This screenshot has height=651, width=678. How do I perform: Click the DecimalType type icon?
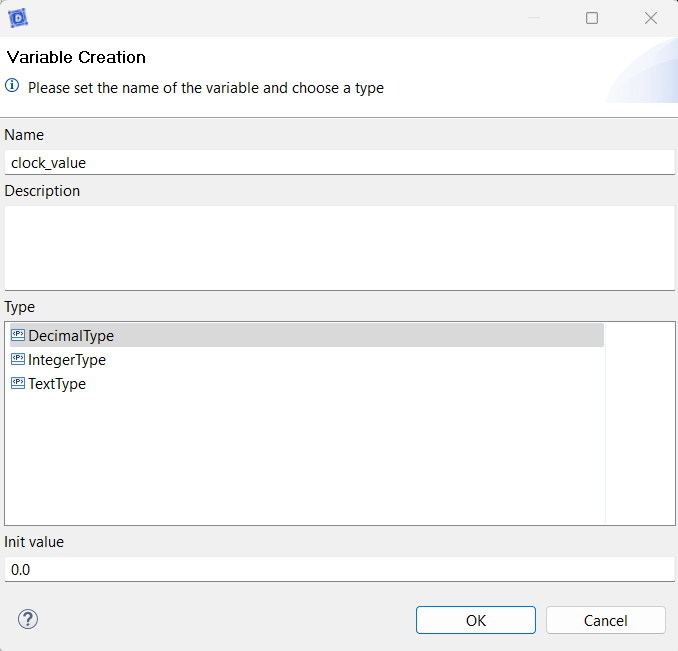pyautogui.click(x=18, y=335)
